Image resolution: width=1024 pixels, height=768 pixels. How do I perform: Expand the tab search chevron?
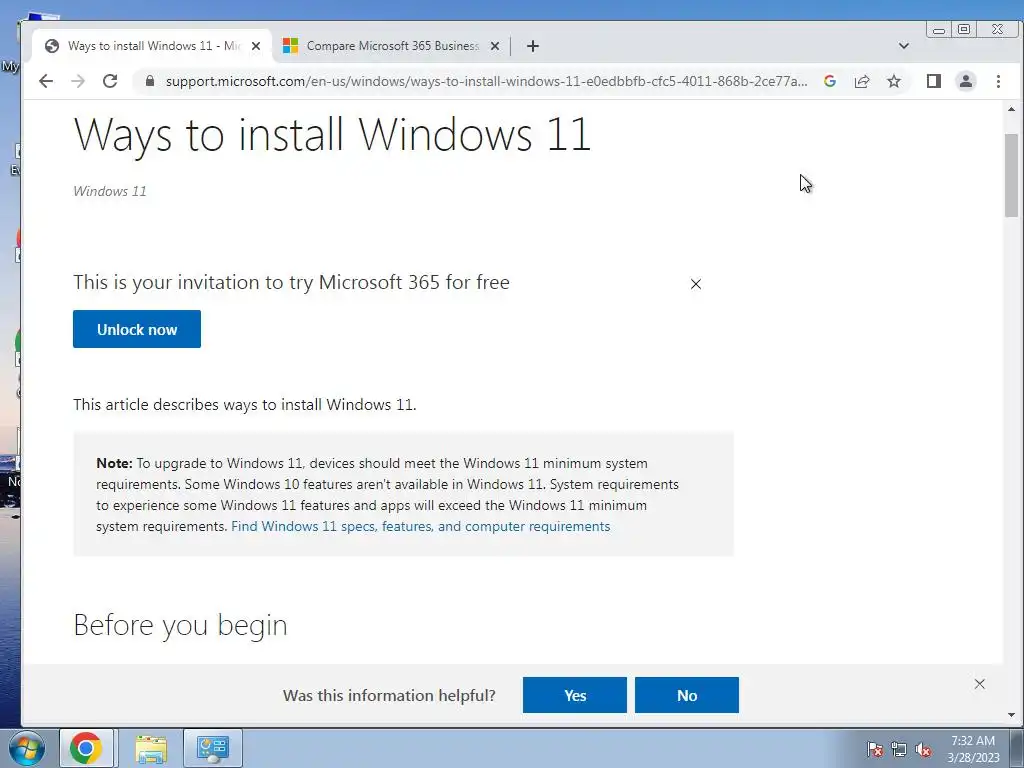coord(904,46)
